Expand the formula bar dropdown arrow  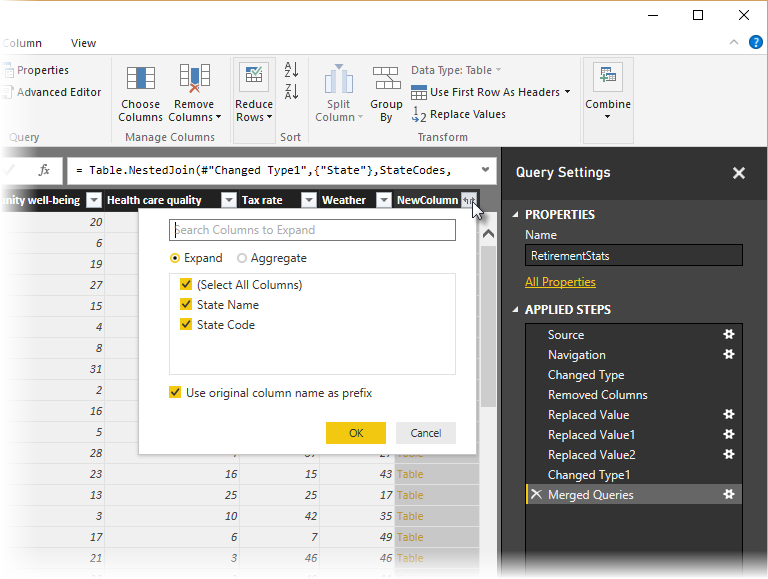pos(485,169)
